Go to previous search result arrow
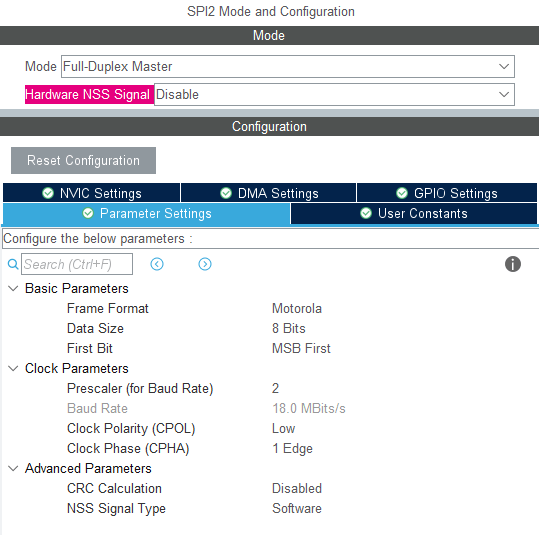 (157, 264)
